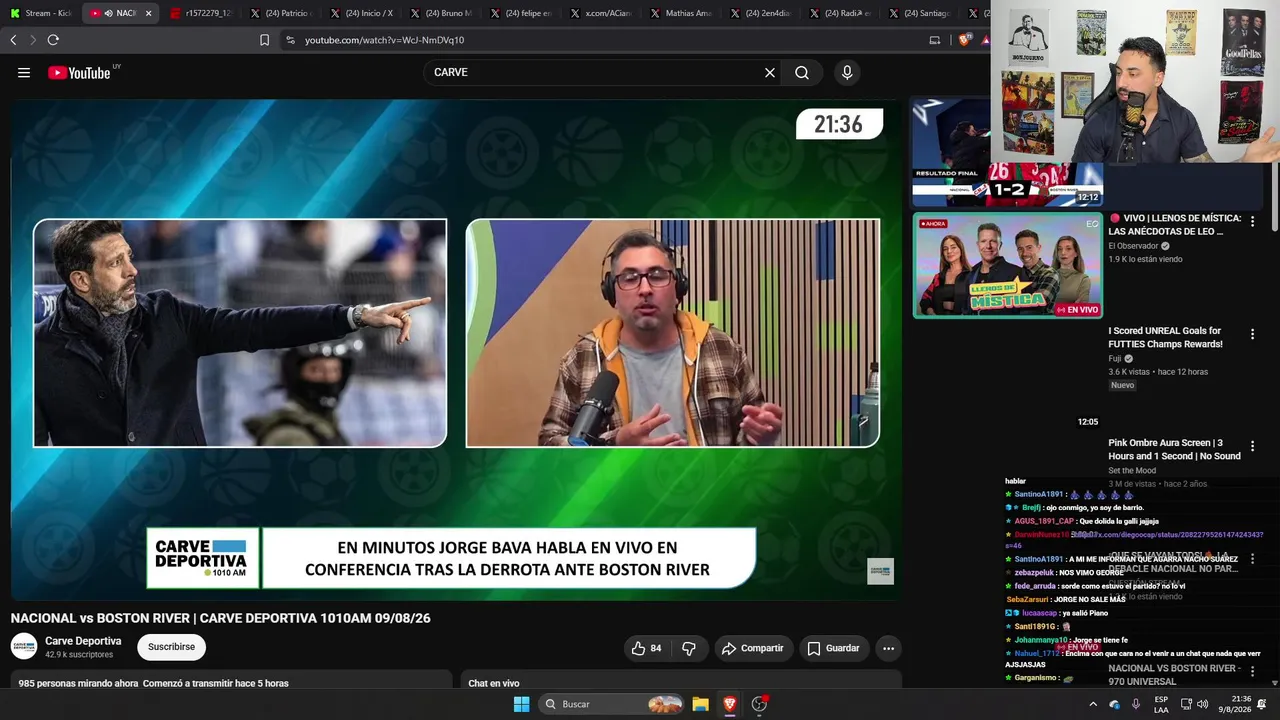Show hidden system tray icons chevron
The image size is (1280, 720).
(1093, 704)
